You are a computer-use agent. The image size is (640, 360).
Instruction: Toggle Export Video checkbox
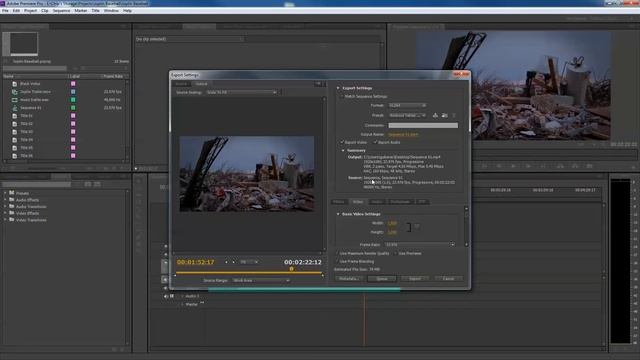342,142
